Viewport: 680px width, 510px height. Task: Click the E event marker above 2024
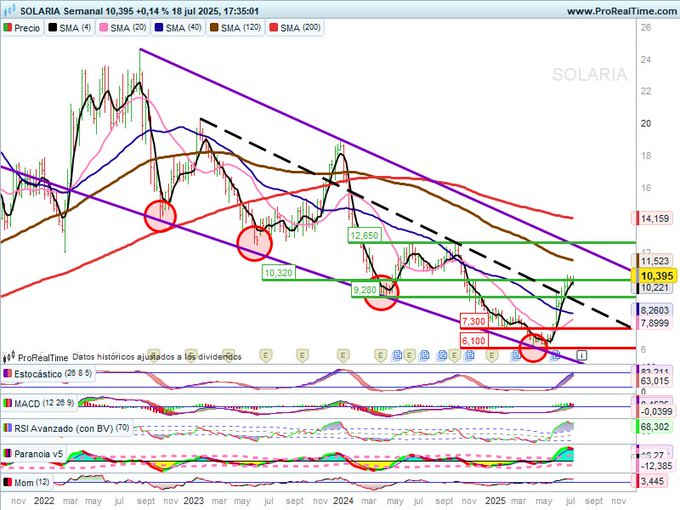[x=343, y=356]
